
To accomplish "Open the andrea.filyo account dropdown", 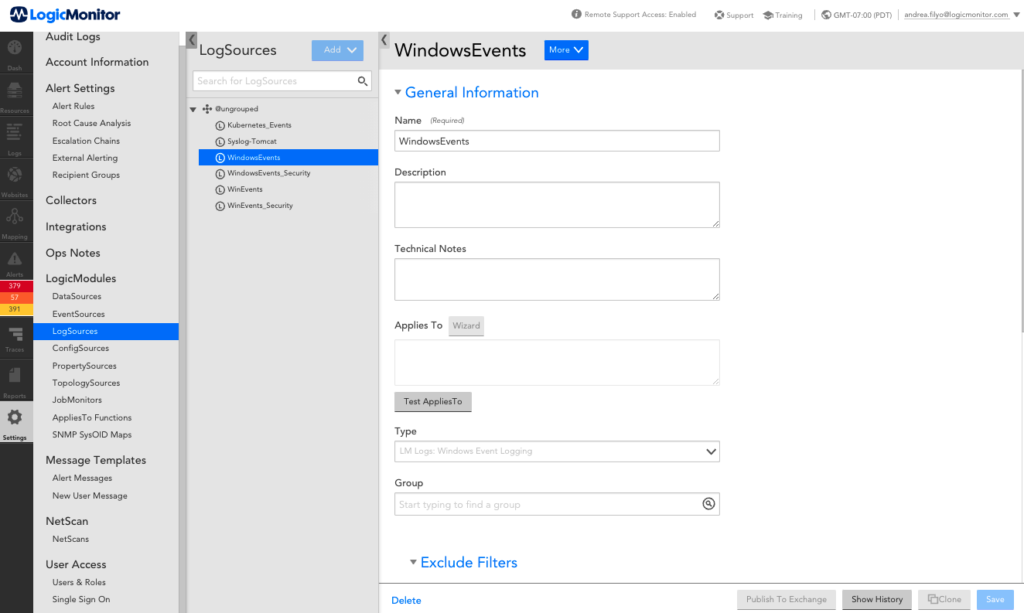I will point(961,14).
